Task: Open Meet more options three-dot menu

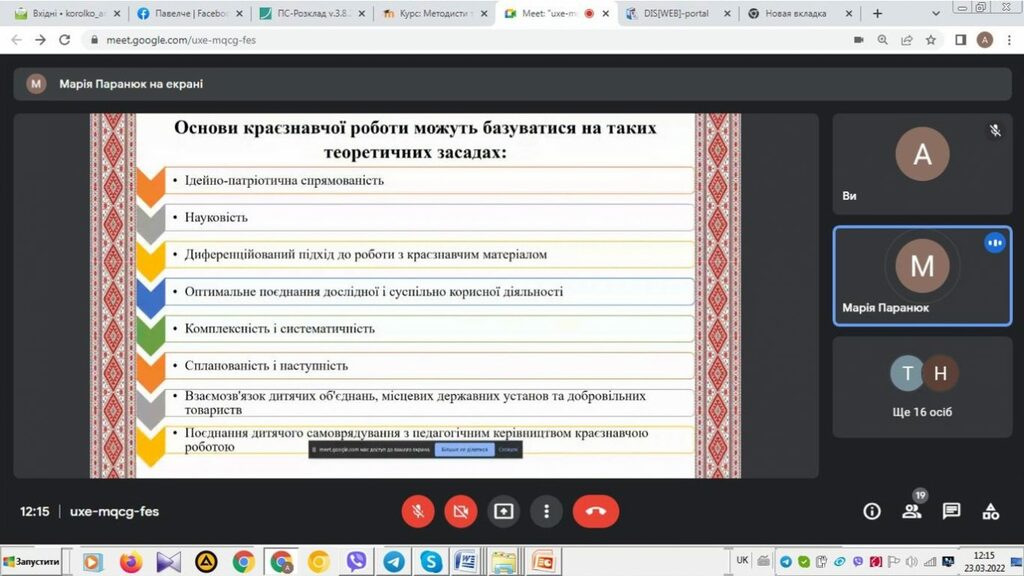Action: (546, 511)
